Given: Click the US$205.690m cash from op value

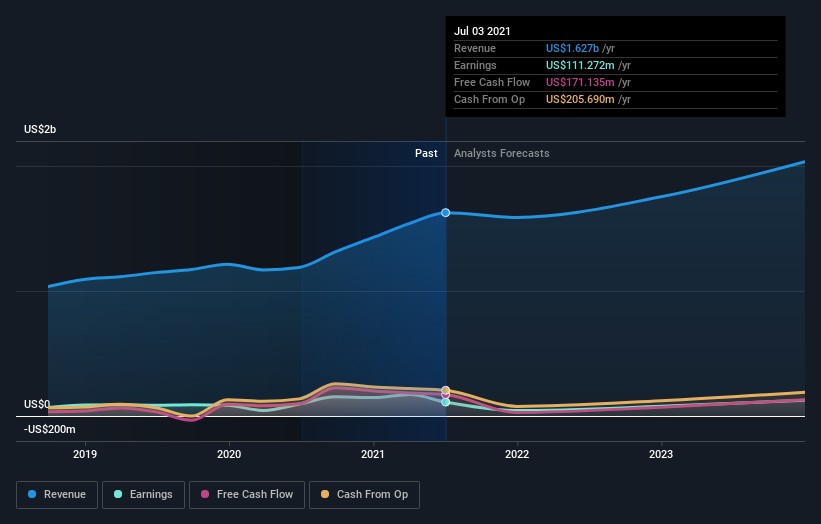Looking at the screenshot, I should tap(580, 99).
